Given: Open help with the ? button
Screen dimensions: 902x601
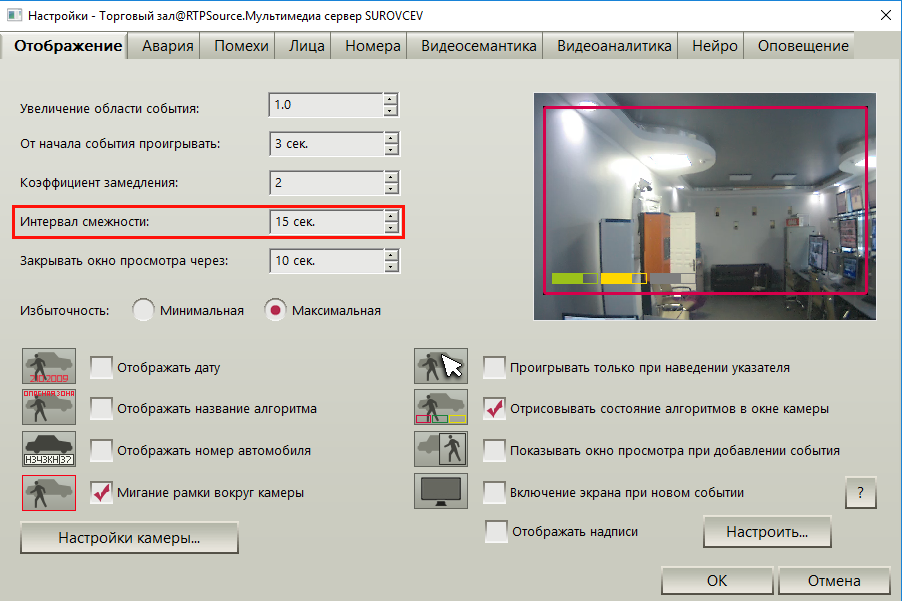Looking at the screenshot, I should (x=861, y=493).
